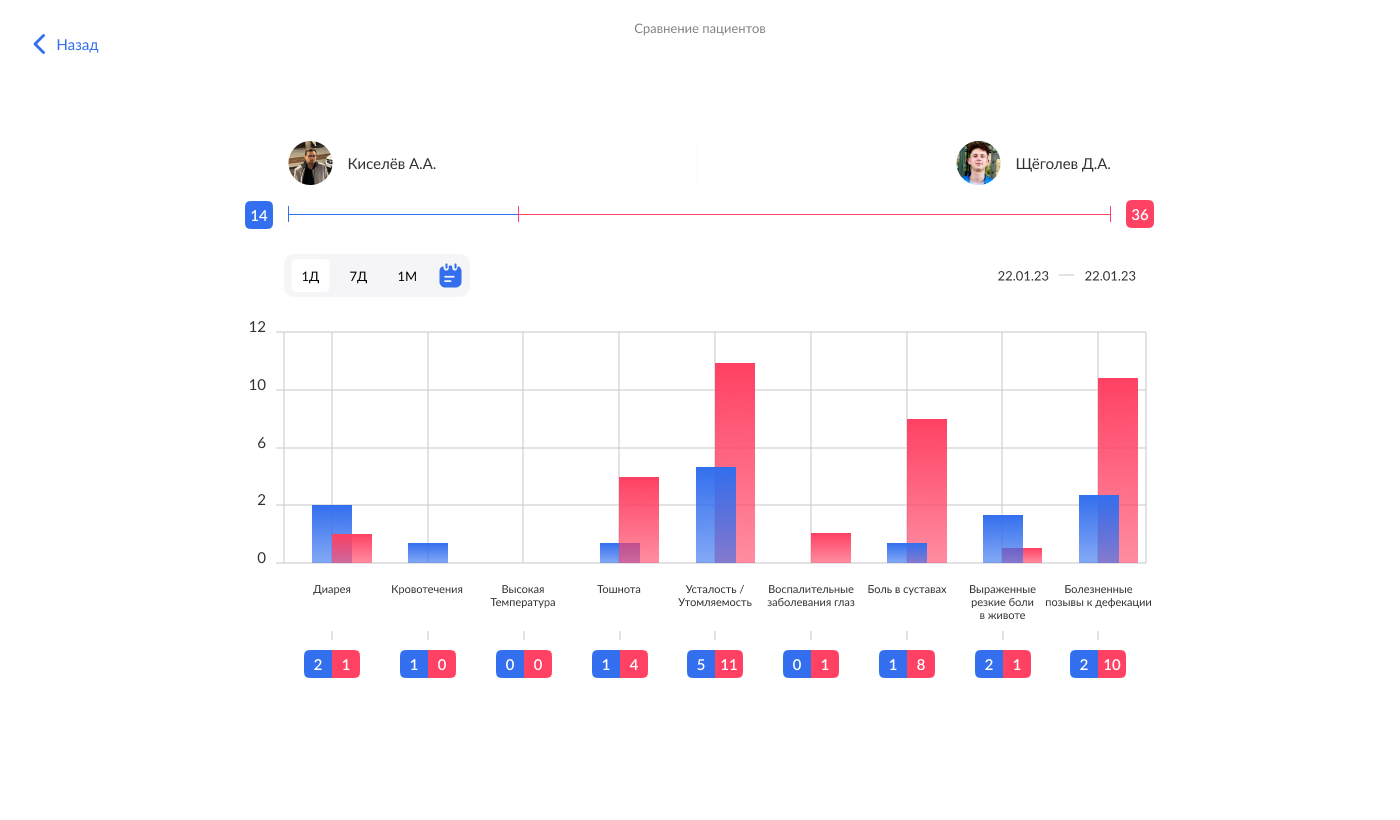Click the blue-red junction on comparison line
Image resolution: width=1400 pixels, height=820 pixels.
click(518, 214)
